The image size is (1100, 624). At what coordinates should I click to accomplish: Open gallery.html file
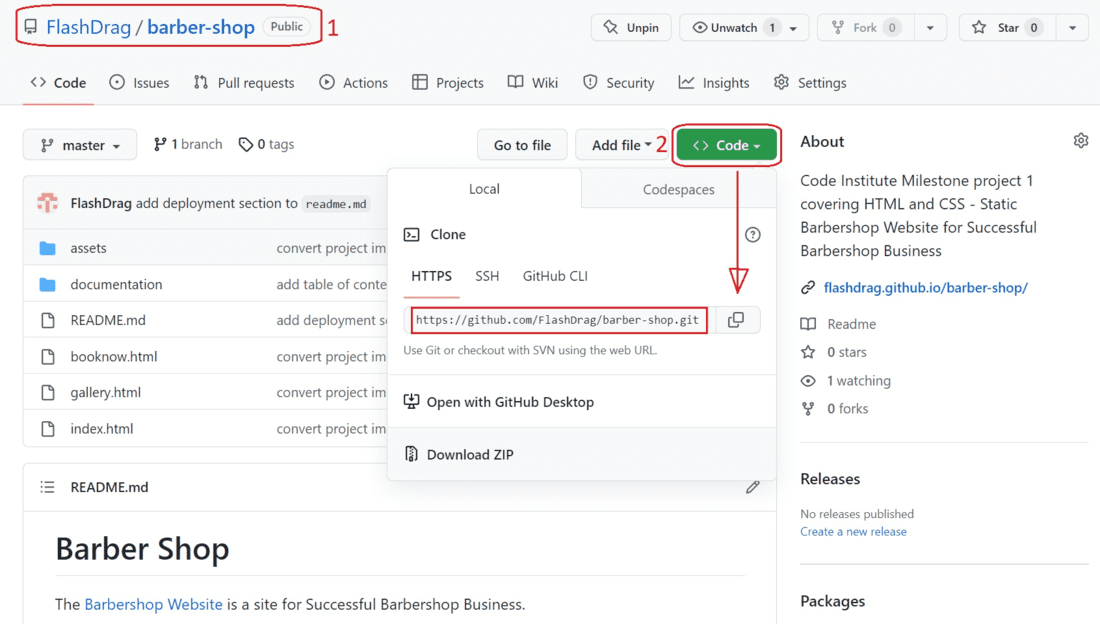pyautogui.click(x=105, y=392)
